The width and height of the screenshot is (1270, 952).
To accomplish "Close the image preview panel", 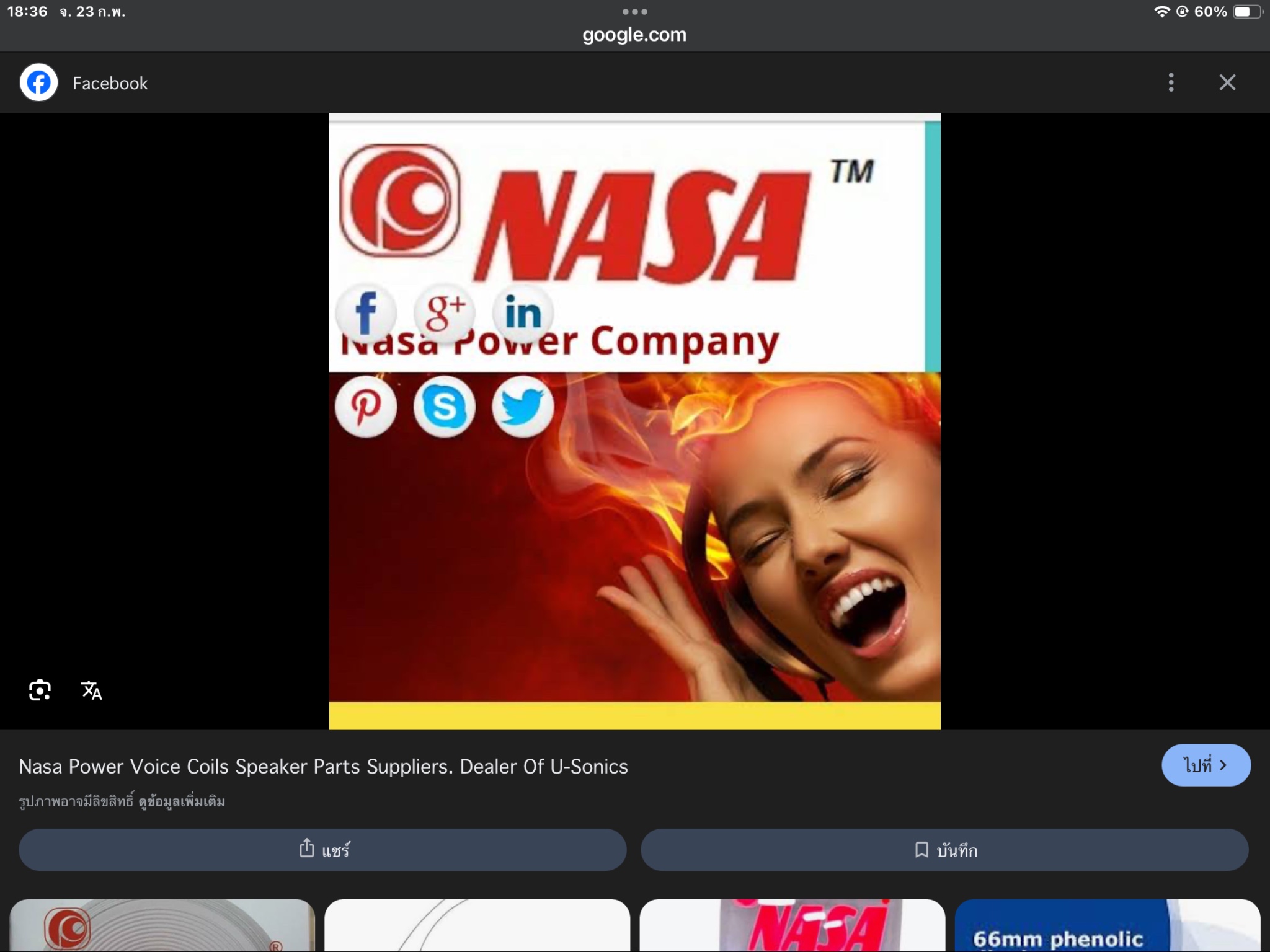I will coord(1227,82).
